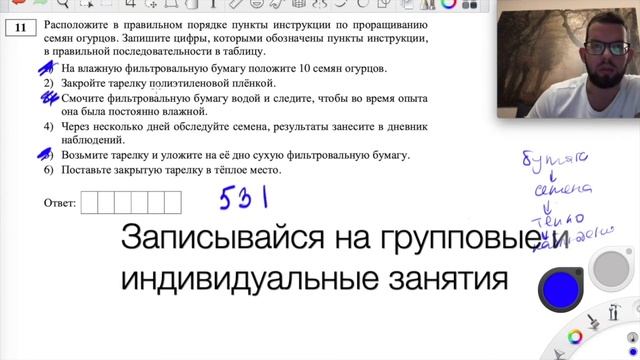
Task: Open tools menu in corner lagoon
Action: (x=614, y=312)
